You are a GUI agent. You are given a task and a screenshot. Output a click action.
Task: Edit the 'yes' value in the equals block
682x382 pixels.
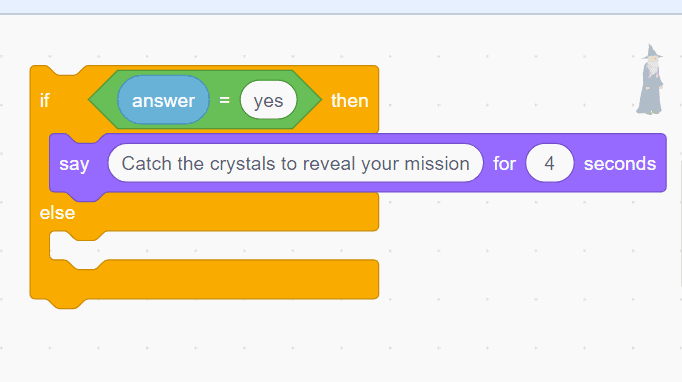pyautogui.click(x=268, y=101)
